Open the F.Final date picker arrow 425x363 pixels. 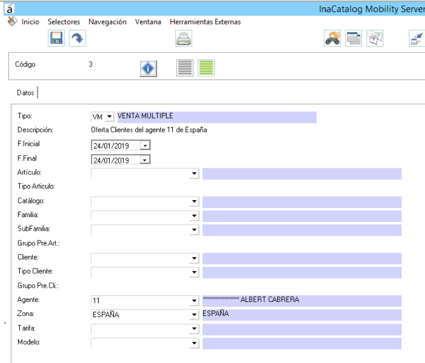[145, 160]
